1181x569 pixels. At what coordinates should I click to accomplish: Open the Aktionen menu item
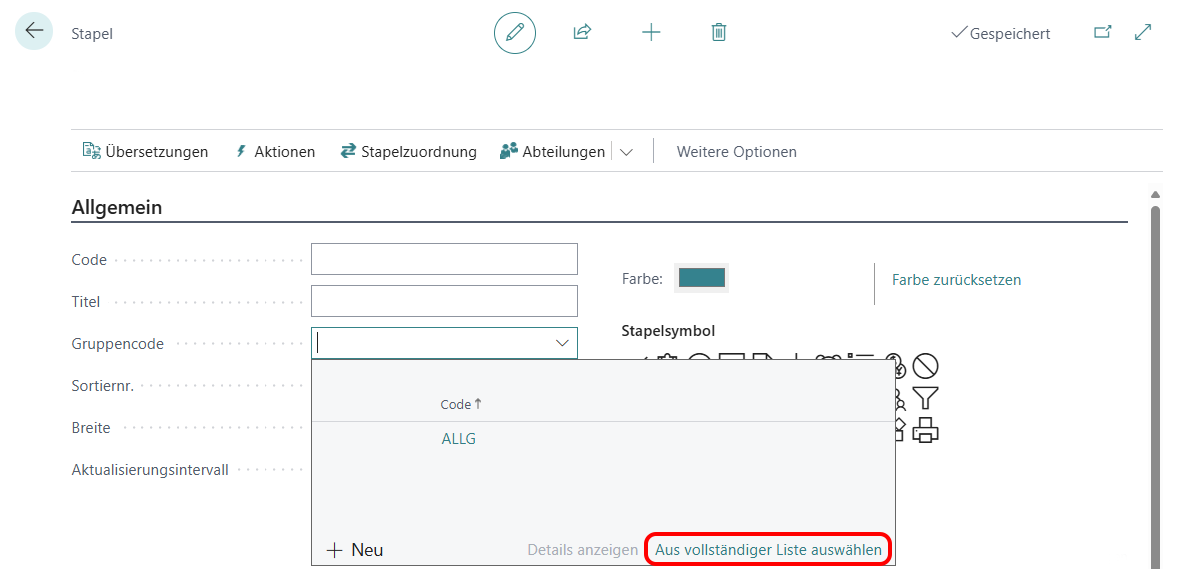tap(275, 151)
